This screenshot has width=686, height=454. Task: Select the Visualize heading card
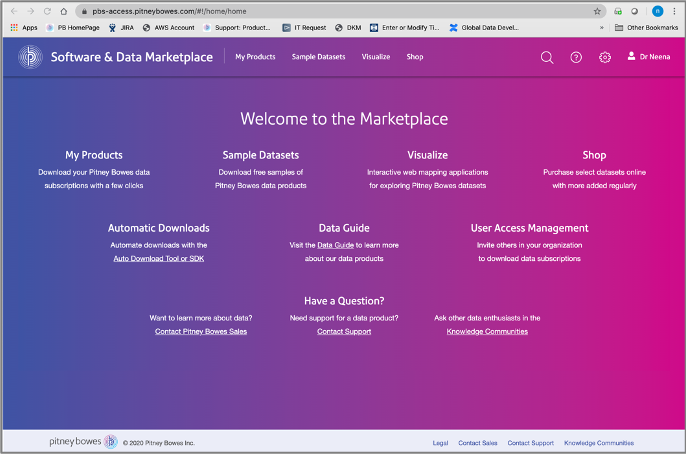[x=427, y=155]
